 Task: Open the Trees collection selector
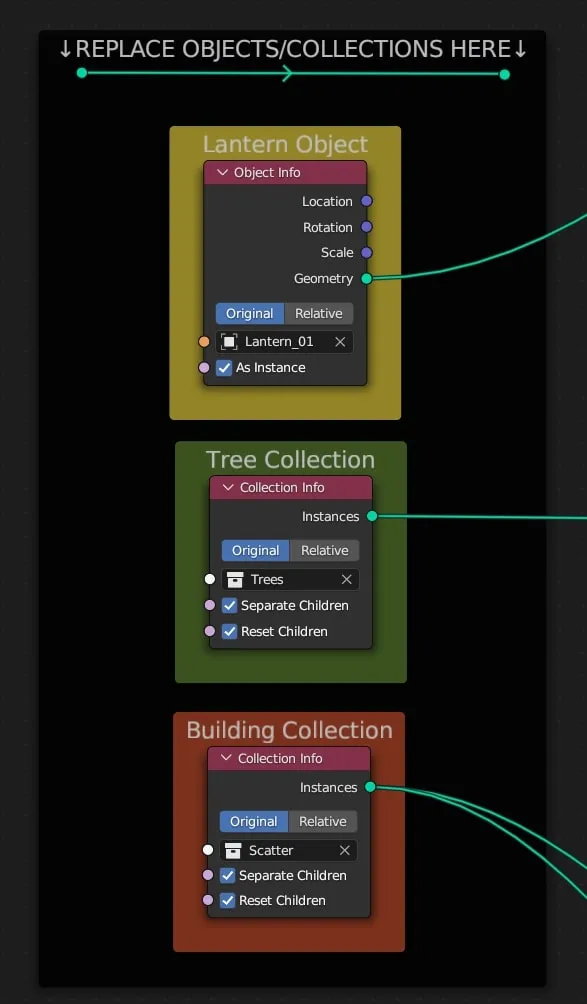click(290, 579)
